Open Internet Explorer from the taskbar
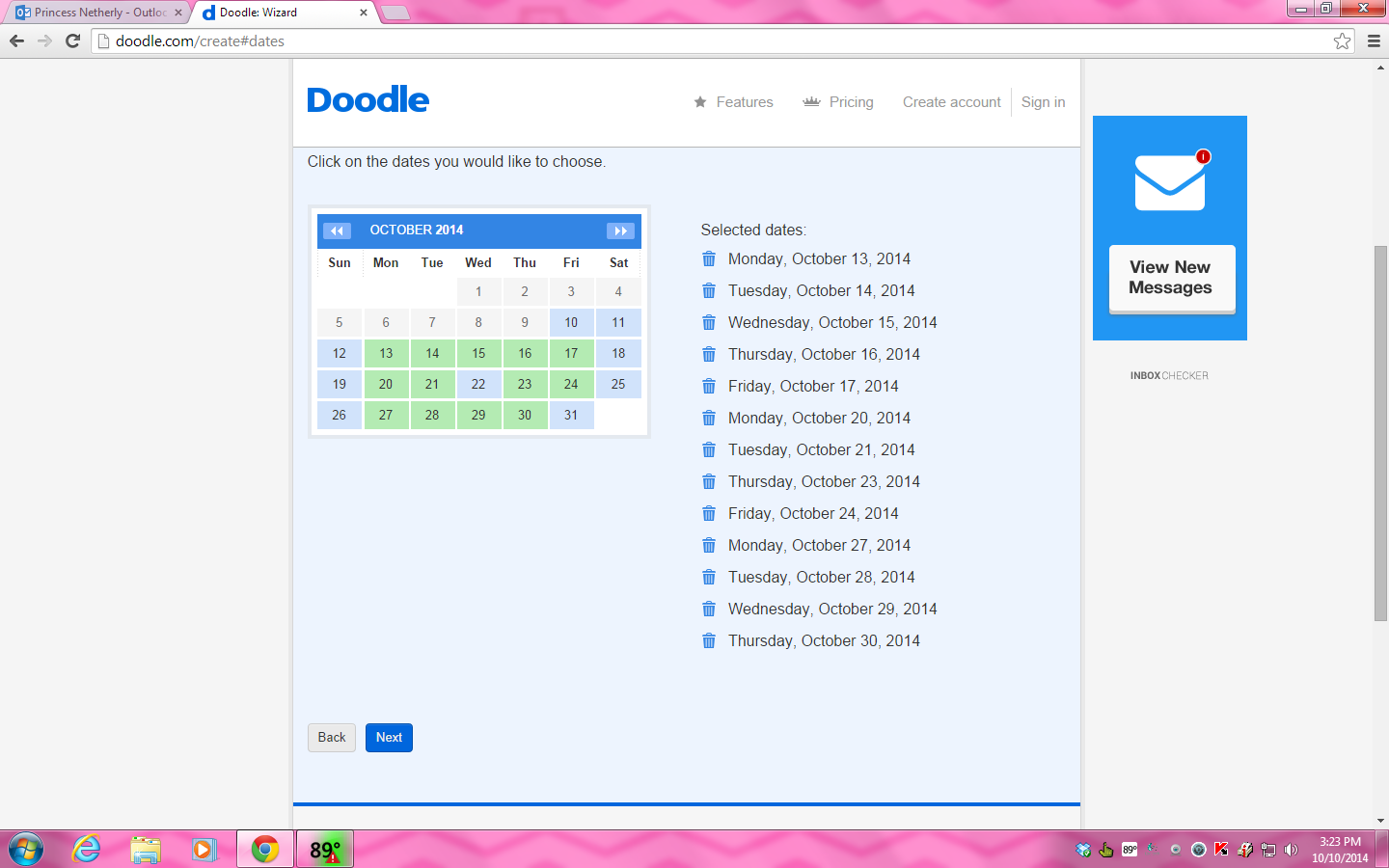The width and height of the screenshot is (1389, 868). point(87,850)
